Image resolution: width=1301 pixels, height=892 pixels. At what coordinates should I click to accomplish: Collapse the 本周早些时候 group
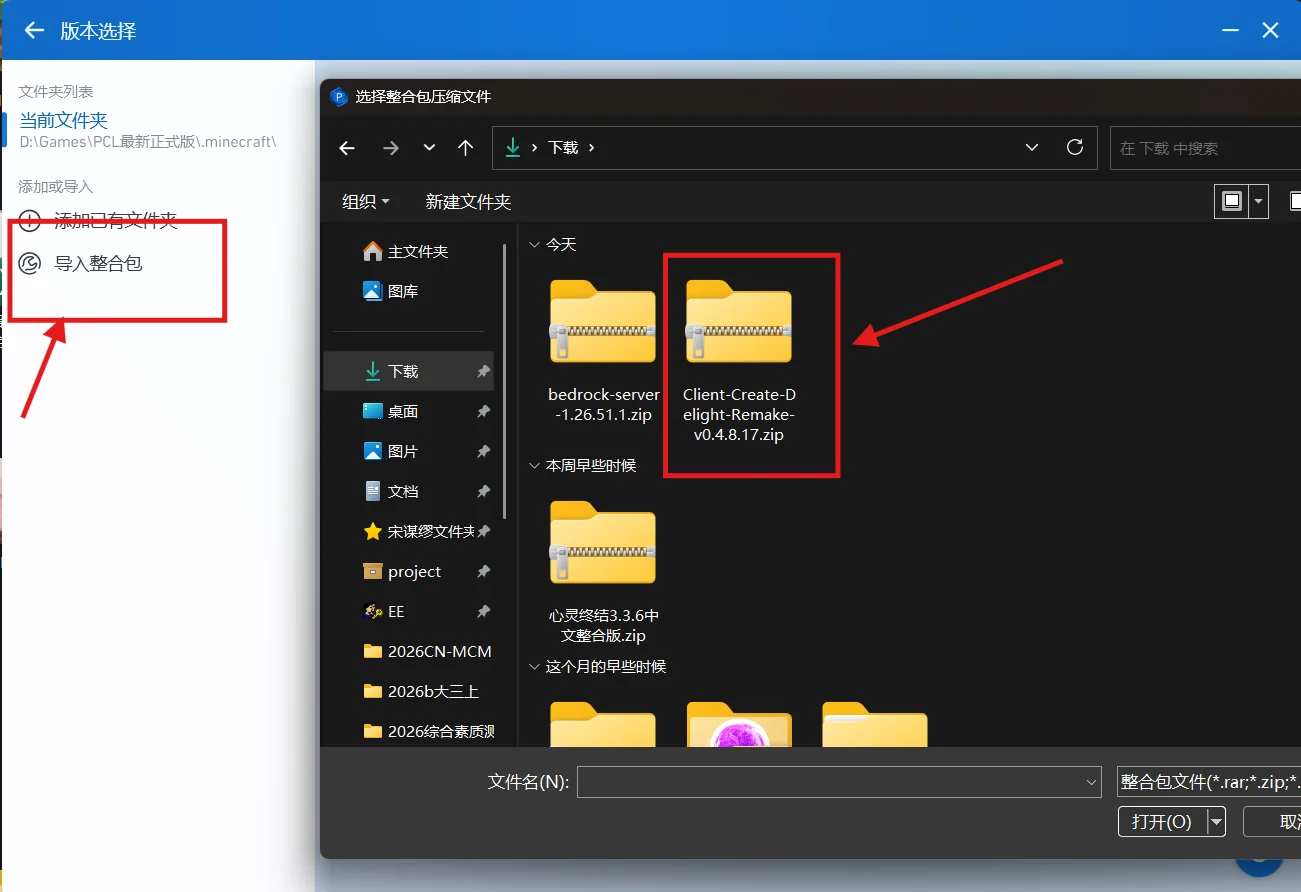click(534, 465)
